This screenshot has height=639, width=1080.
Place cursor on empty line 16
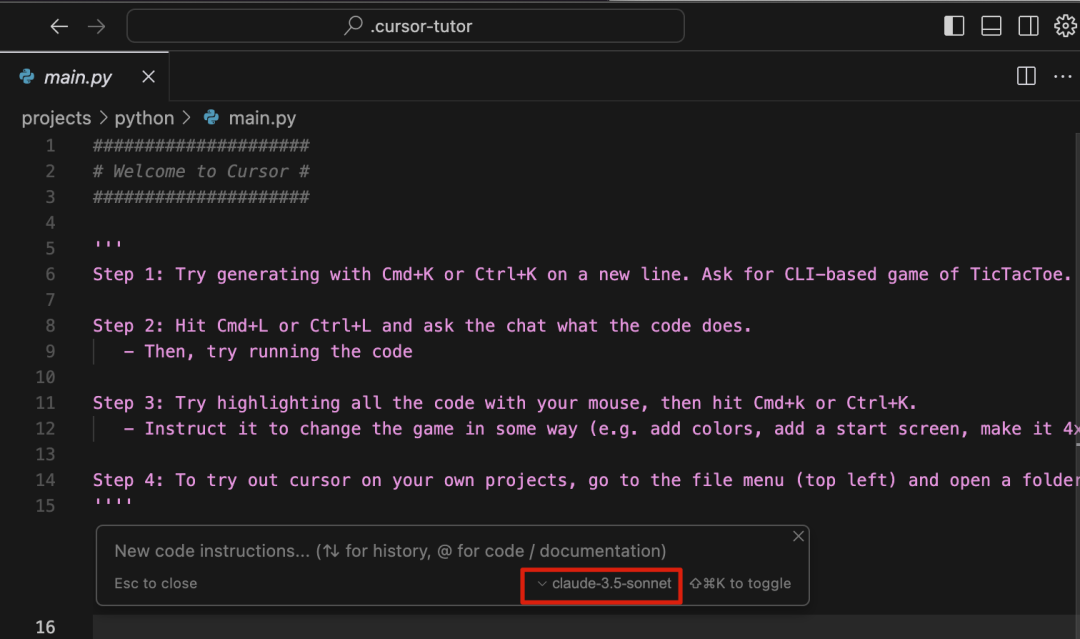585,627
